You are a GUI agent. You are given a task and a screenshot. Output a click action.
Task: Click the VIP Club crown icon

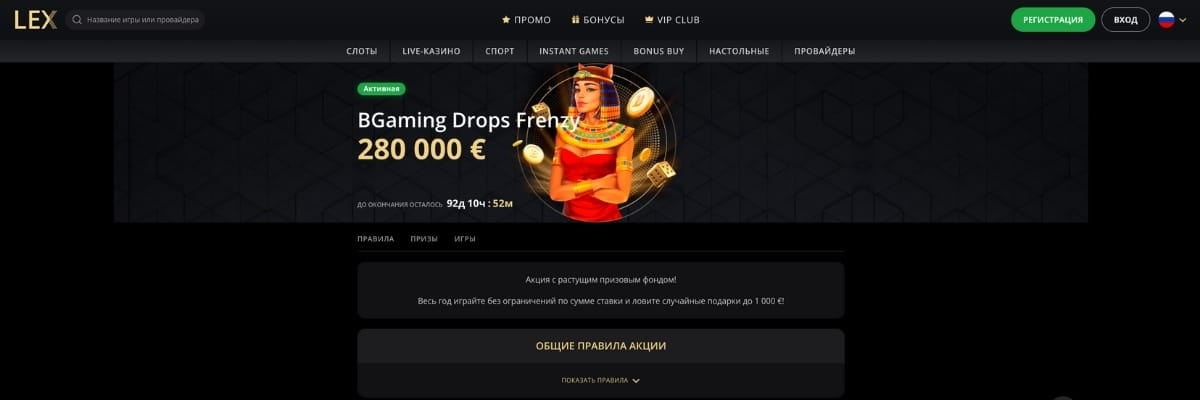coord(649,19)
